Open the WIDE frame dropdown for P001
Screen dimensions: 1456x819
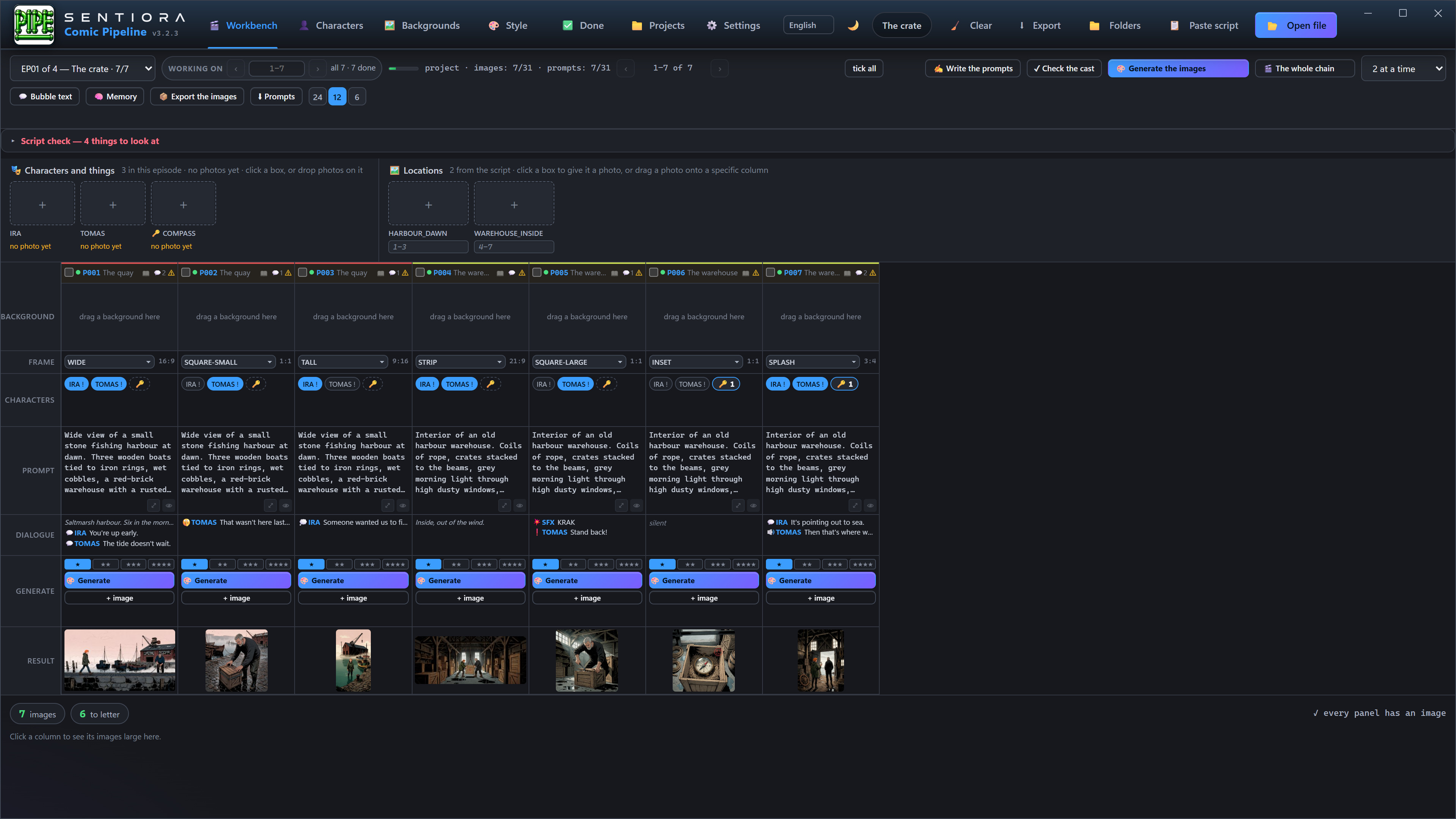coord(109,362)
